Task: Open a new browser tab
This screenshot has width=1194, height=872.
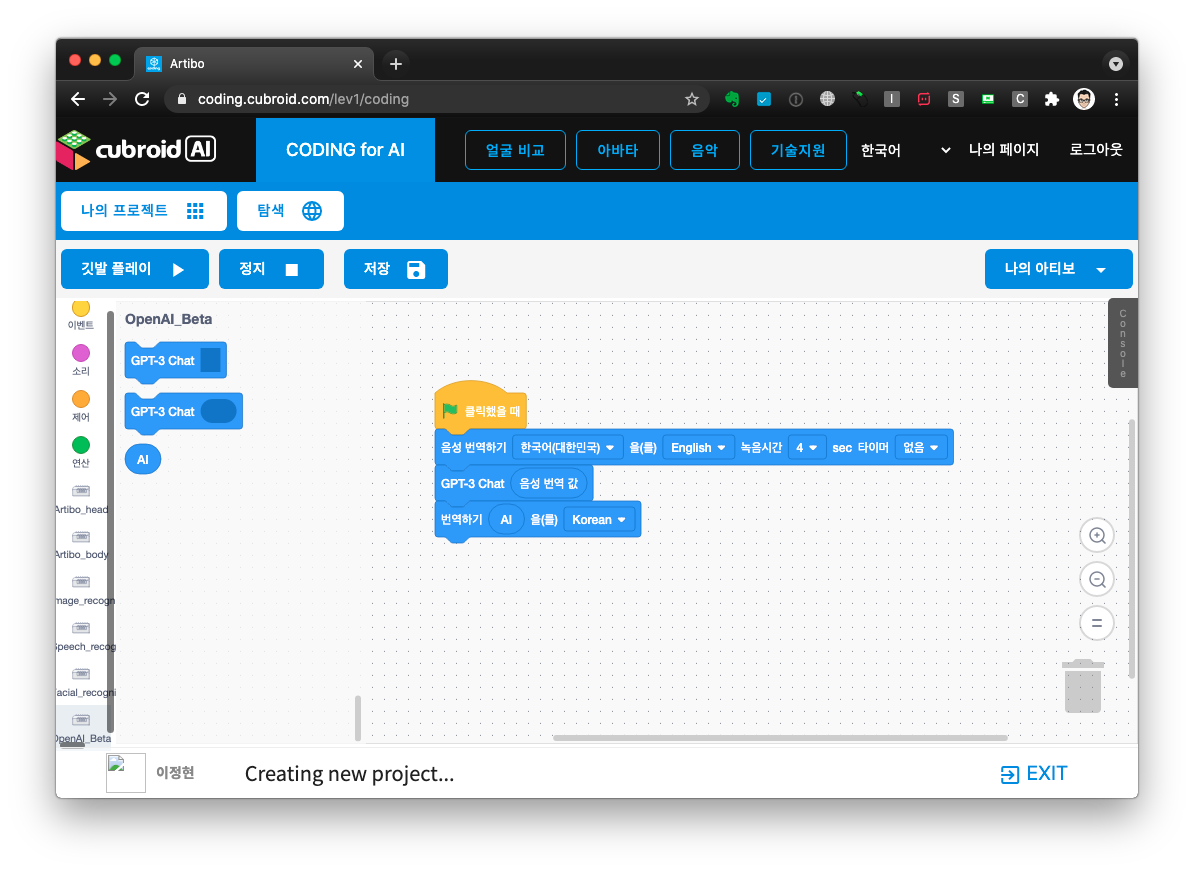Action: tap(396, 64)
